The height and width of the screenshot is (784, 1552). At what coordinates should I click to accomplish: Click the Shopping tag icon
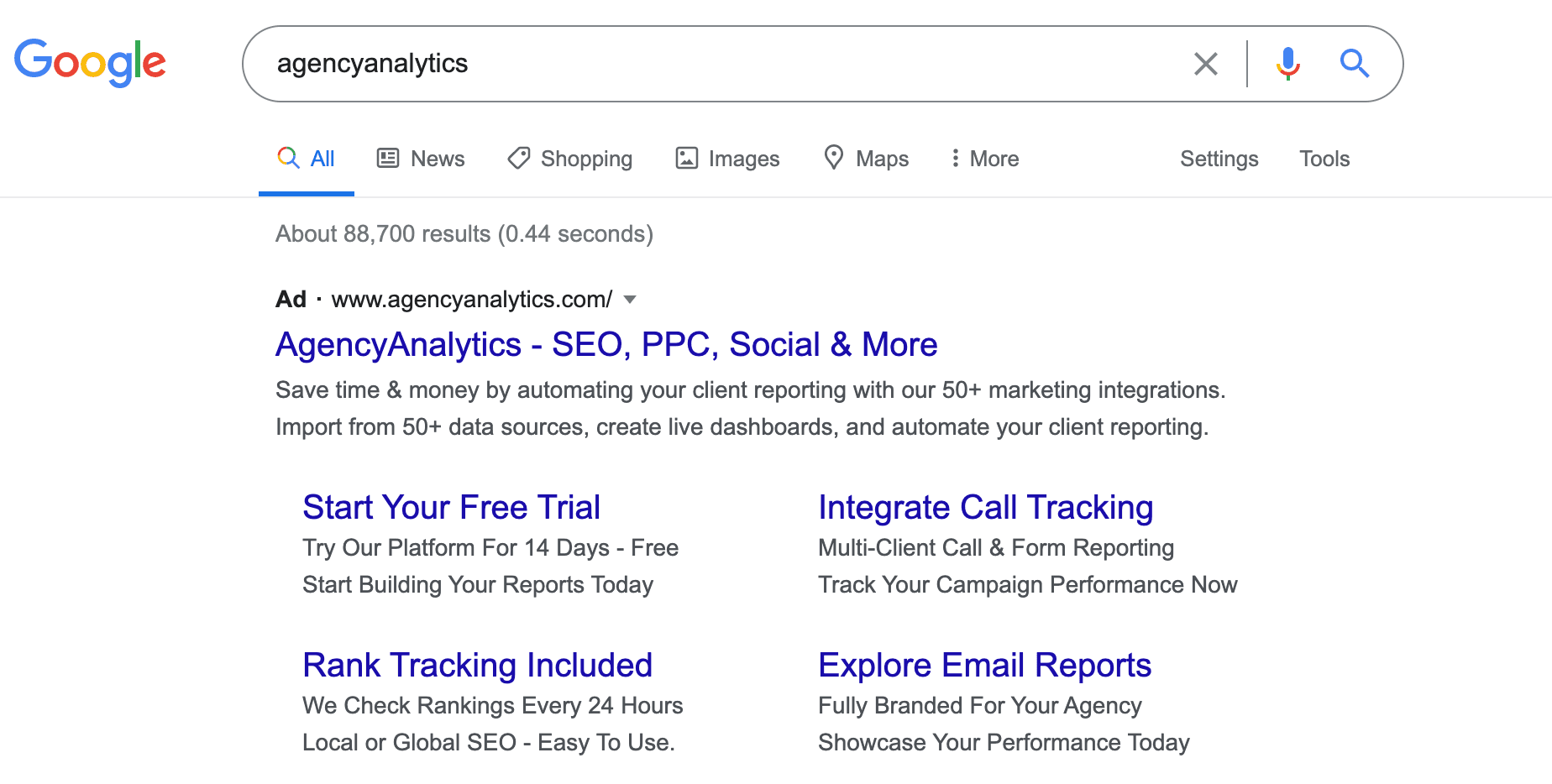tap(519, 158)
